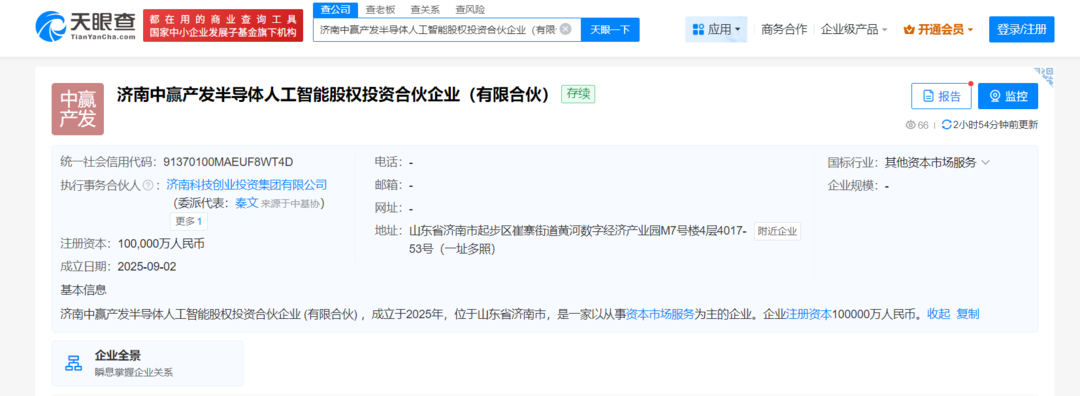The image size is (1080, 396).
Task: Click the crown icon next to 开通会员
Action: point(908,30)
